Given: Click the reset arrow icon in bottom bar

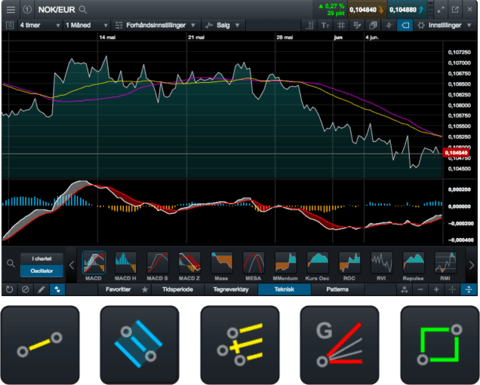Looking at the screenshot, I should coord(9,289).
